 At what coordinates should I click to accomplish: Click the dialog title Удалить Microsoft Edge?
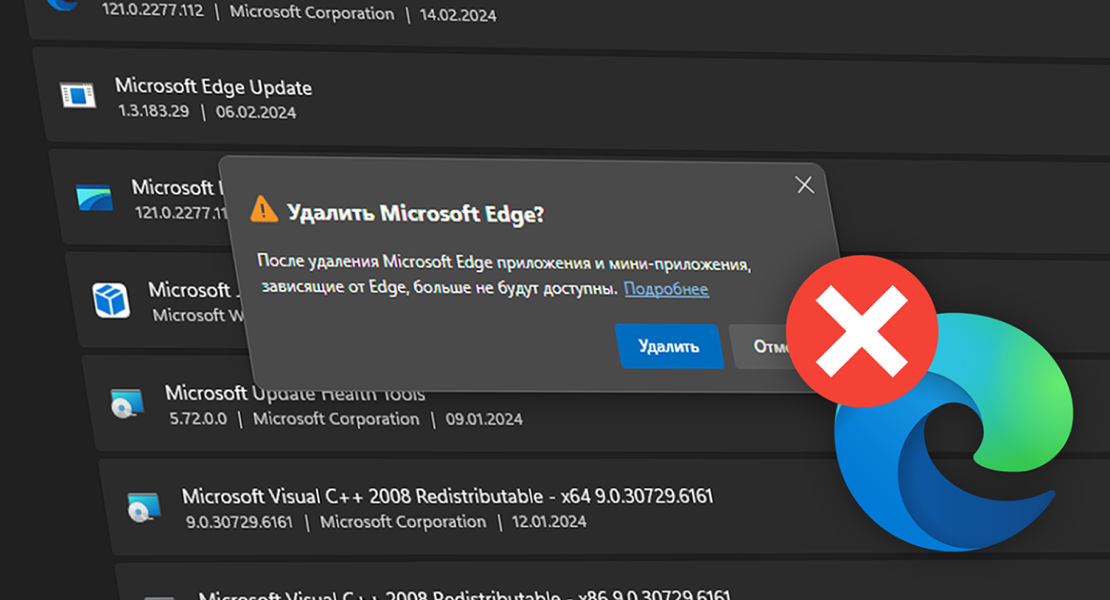[416, 213]
